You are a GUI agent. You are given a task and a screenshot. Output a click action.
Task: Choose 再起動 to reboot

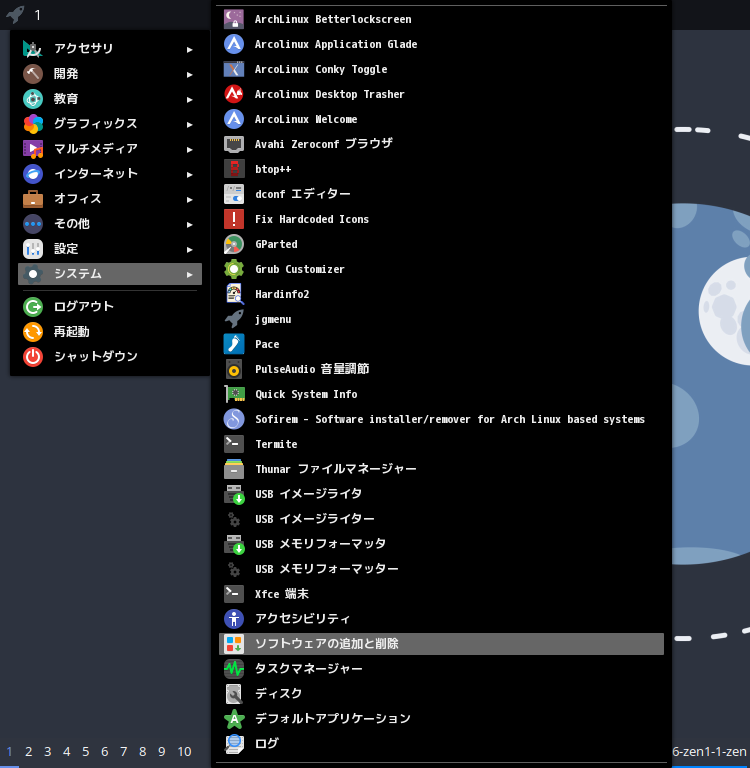(x=110, y=332)
